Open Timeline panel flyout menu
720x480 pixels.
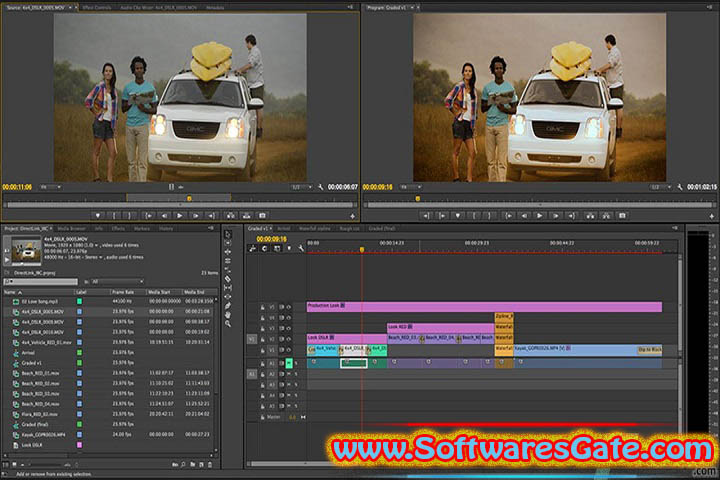point(675,228)
